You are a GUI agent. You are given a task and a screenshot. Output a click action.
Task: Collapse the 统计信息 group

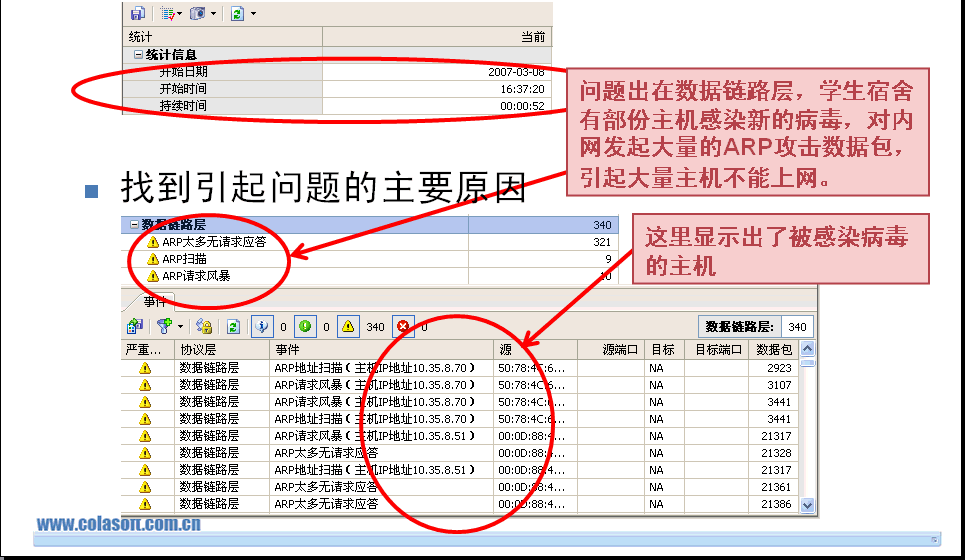(x=138, y=55)
